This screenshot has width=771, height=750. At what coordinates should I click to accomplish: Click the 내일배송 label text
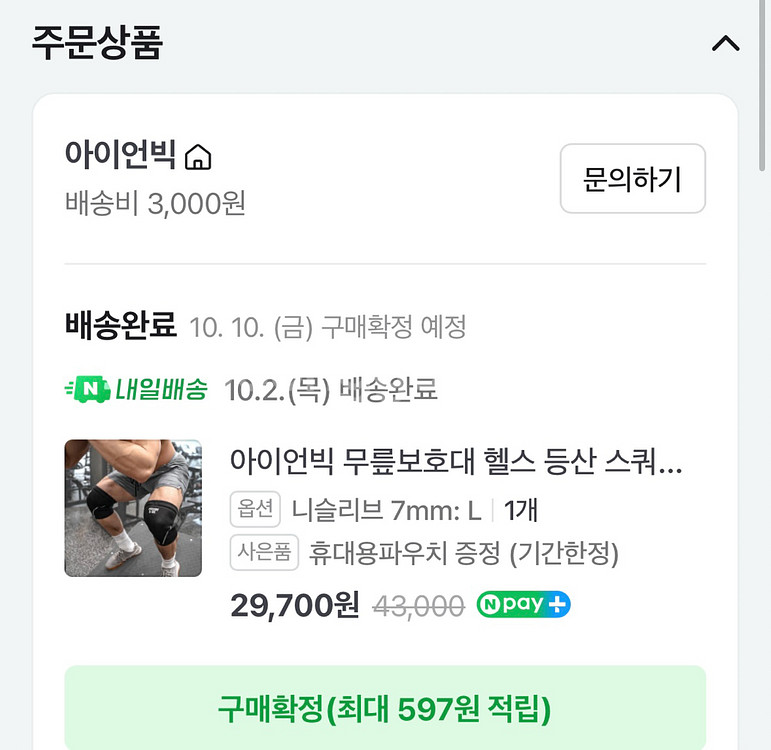pos(161,389)
